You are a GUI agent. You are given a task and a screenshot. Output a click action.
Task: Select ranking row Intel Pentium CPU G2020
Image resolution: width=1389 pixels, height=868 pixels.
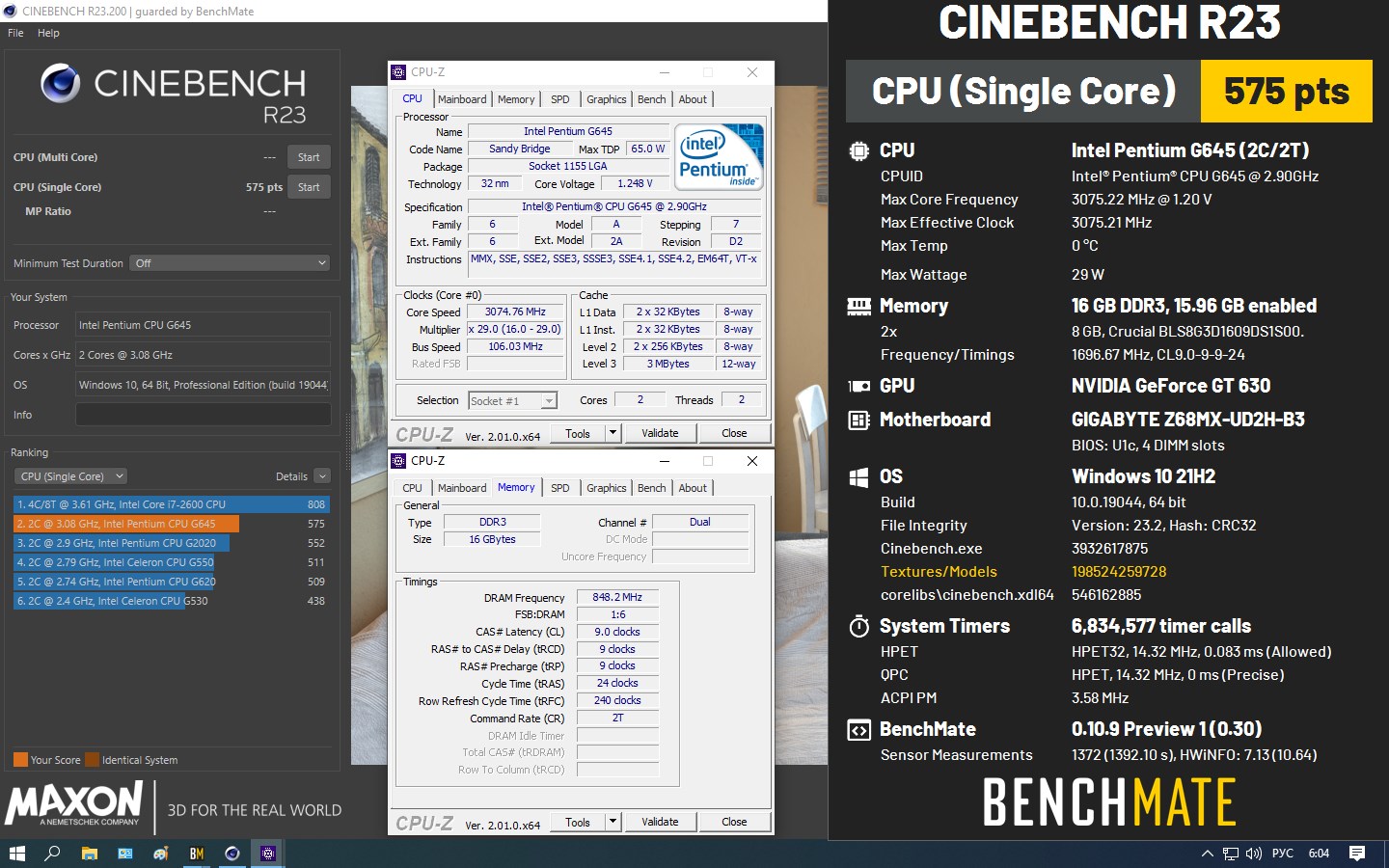172,543
